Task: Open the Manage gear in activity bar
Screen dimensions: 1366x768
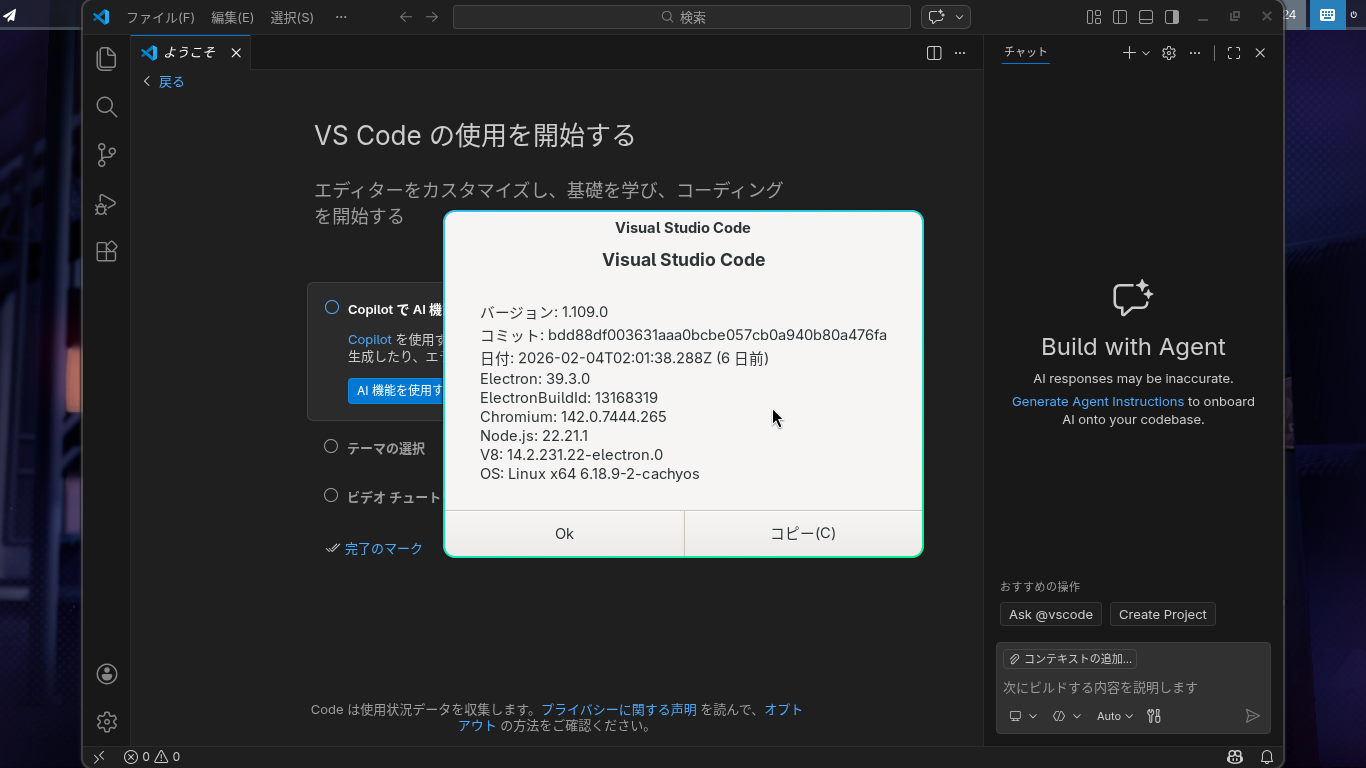Action: click(107, 721)
